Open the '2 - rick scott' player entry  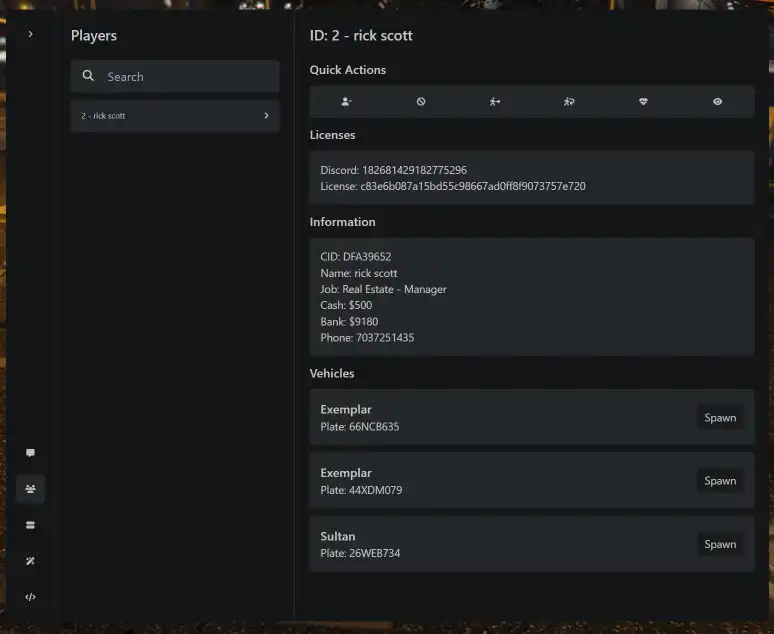pyautogui.click(x=175, y=116)
